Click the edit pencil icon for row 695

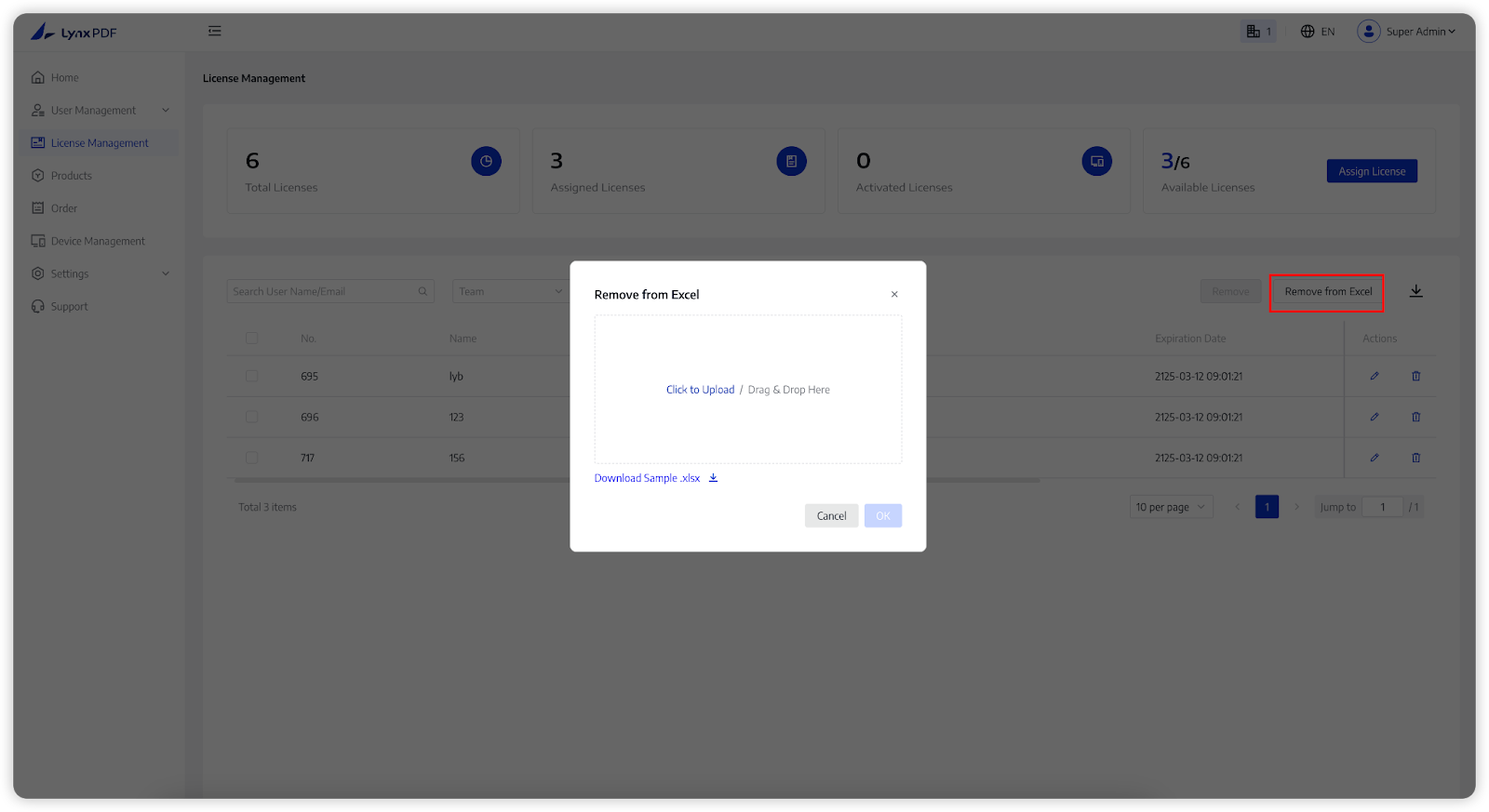pos(1375,376)
